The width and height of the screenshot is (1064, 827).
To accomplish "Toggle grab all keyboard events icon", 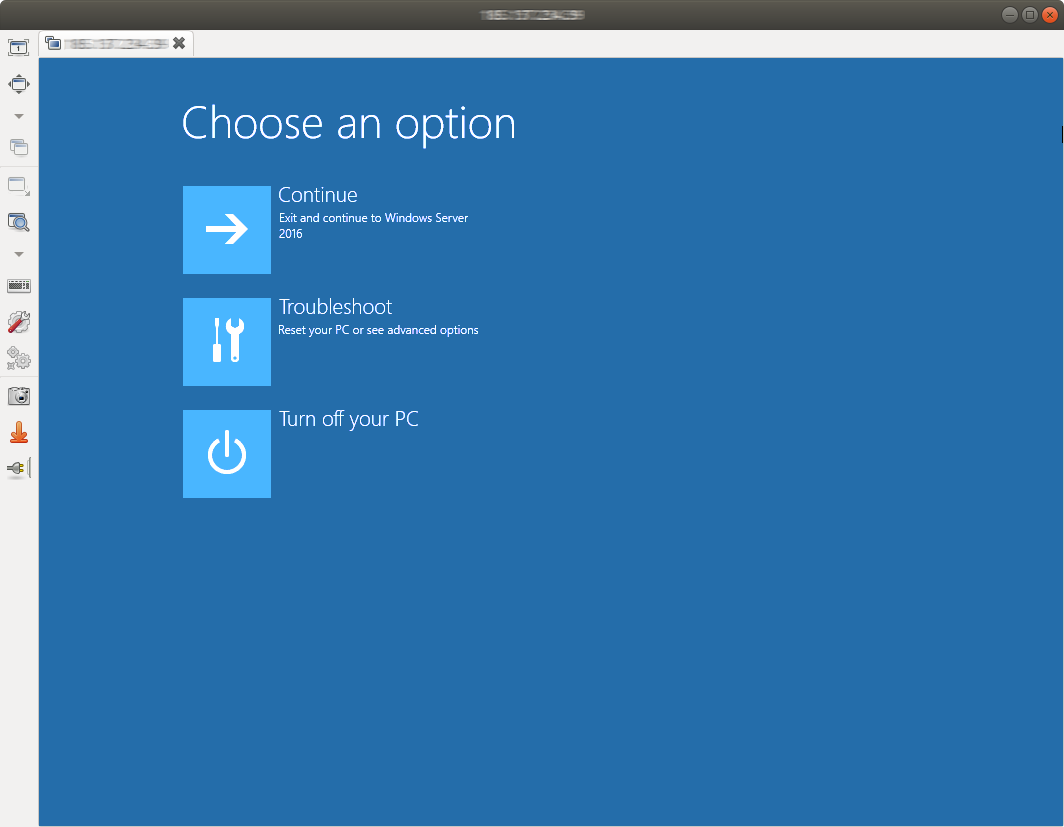I will click(x=18, y=286).
